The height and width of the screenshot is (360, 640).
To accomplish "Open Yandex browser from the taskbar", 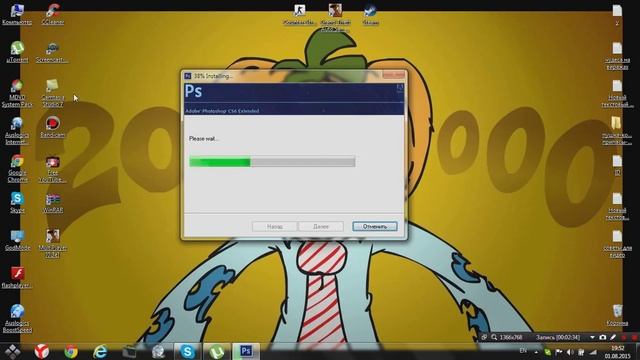I will coord(42,351).
